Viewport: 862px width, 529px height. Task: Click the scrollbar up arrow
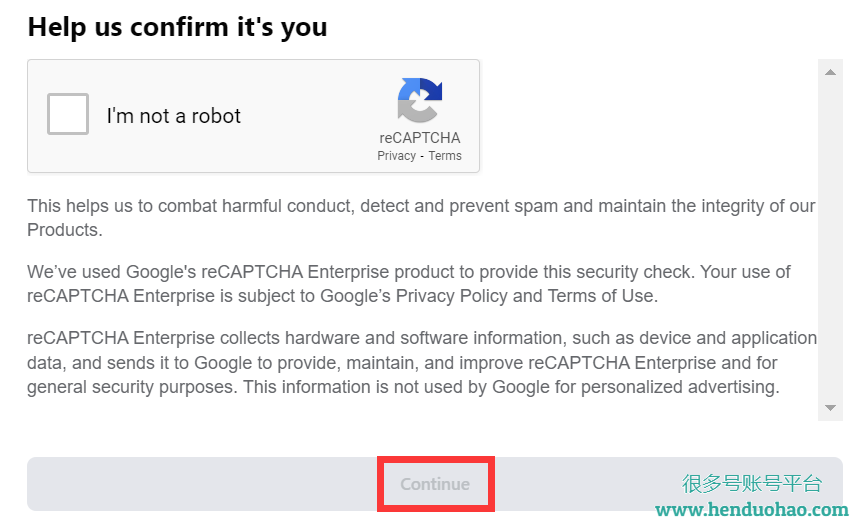830,72
